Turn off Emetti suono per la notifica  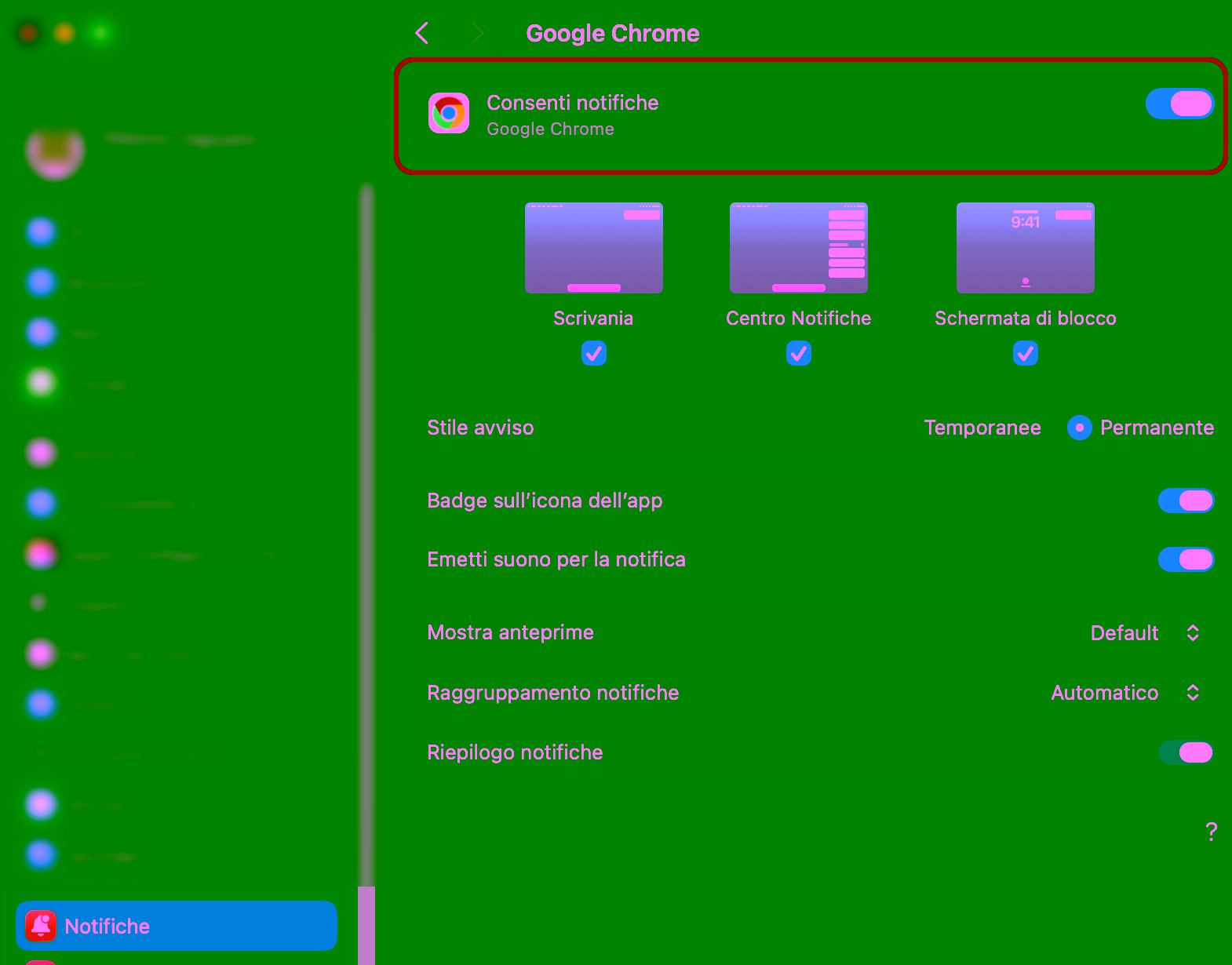(1186, 559)
